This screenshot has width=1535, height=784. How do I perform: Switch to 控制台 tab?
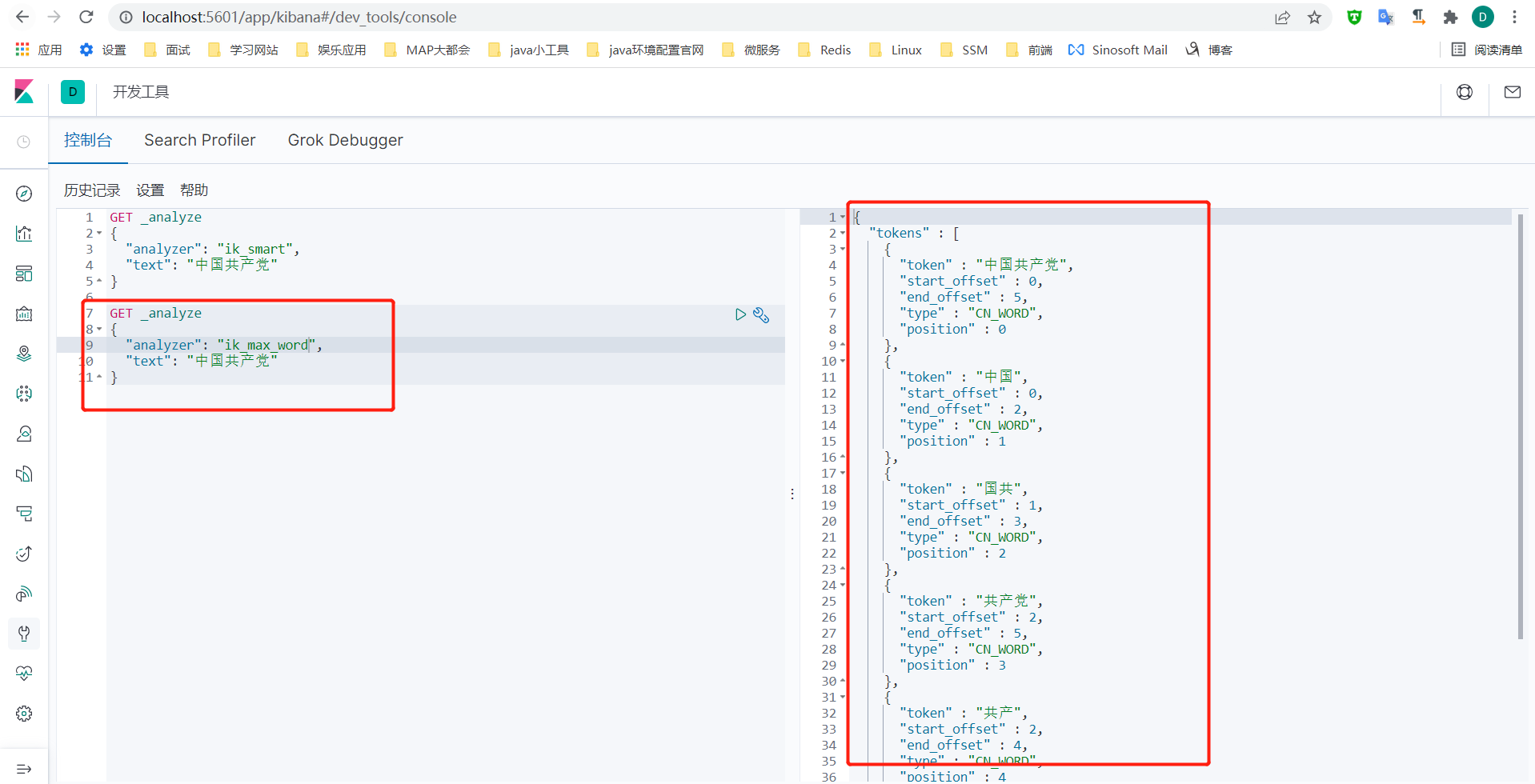(x=88, y=140)
